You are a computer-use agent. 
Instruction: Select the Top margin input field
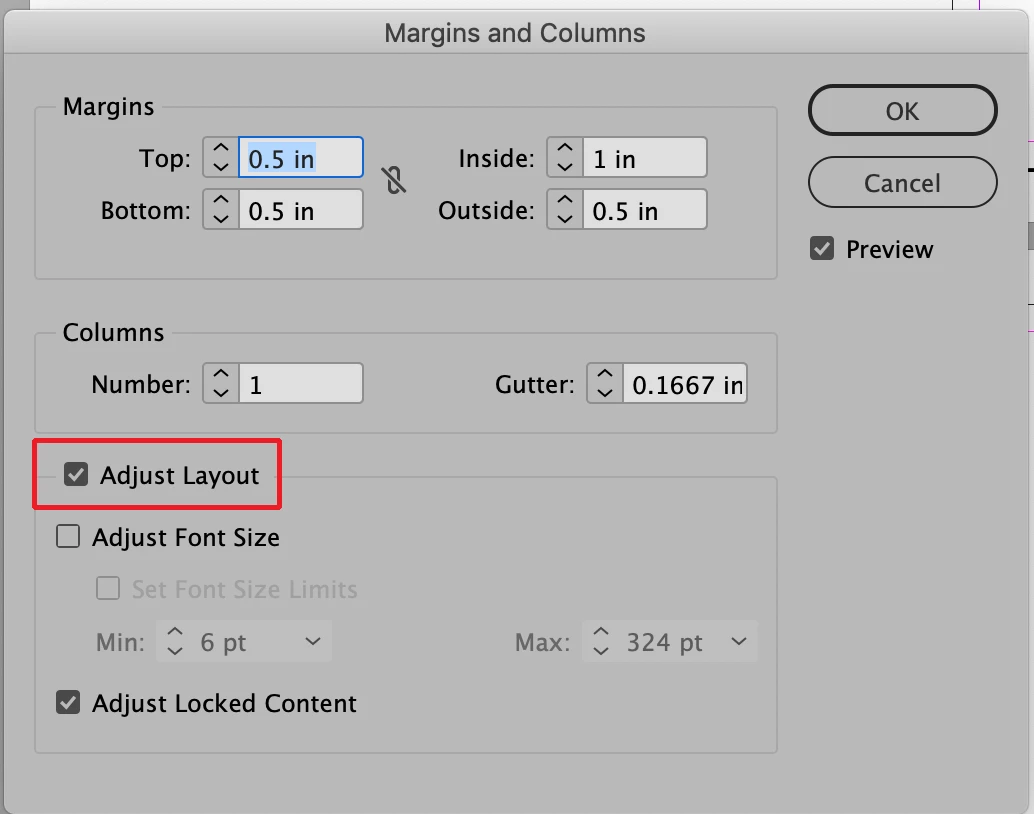(301, 158)
